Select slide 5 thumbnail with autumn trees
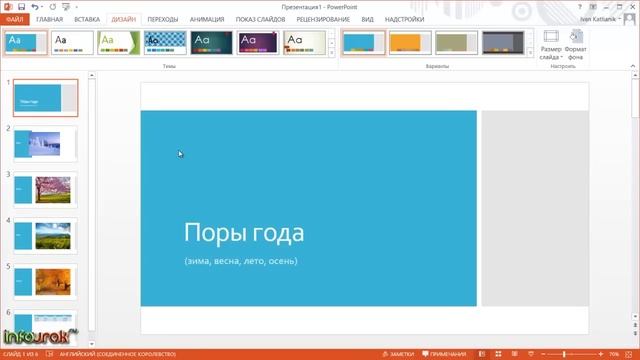 45,282
